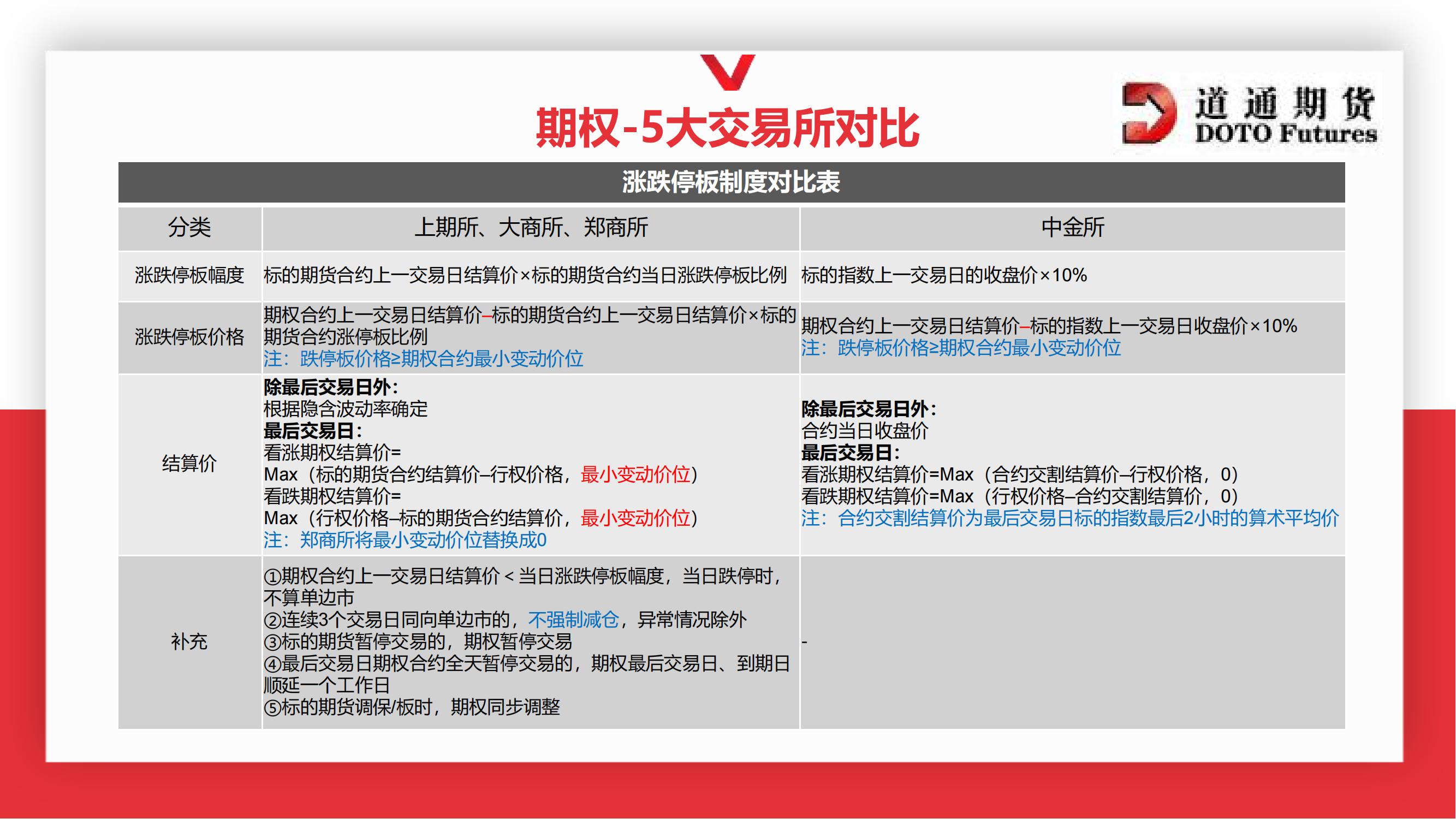Click the DOTO Futures logo icon
Viewport: 1456px width, 819px height.
point(1149,112)
